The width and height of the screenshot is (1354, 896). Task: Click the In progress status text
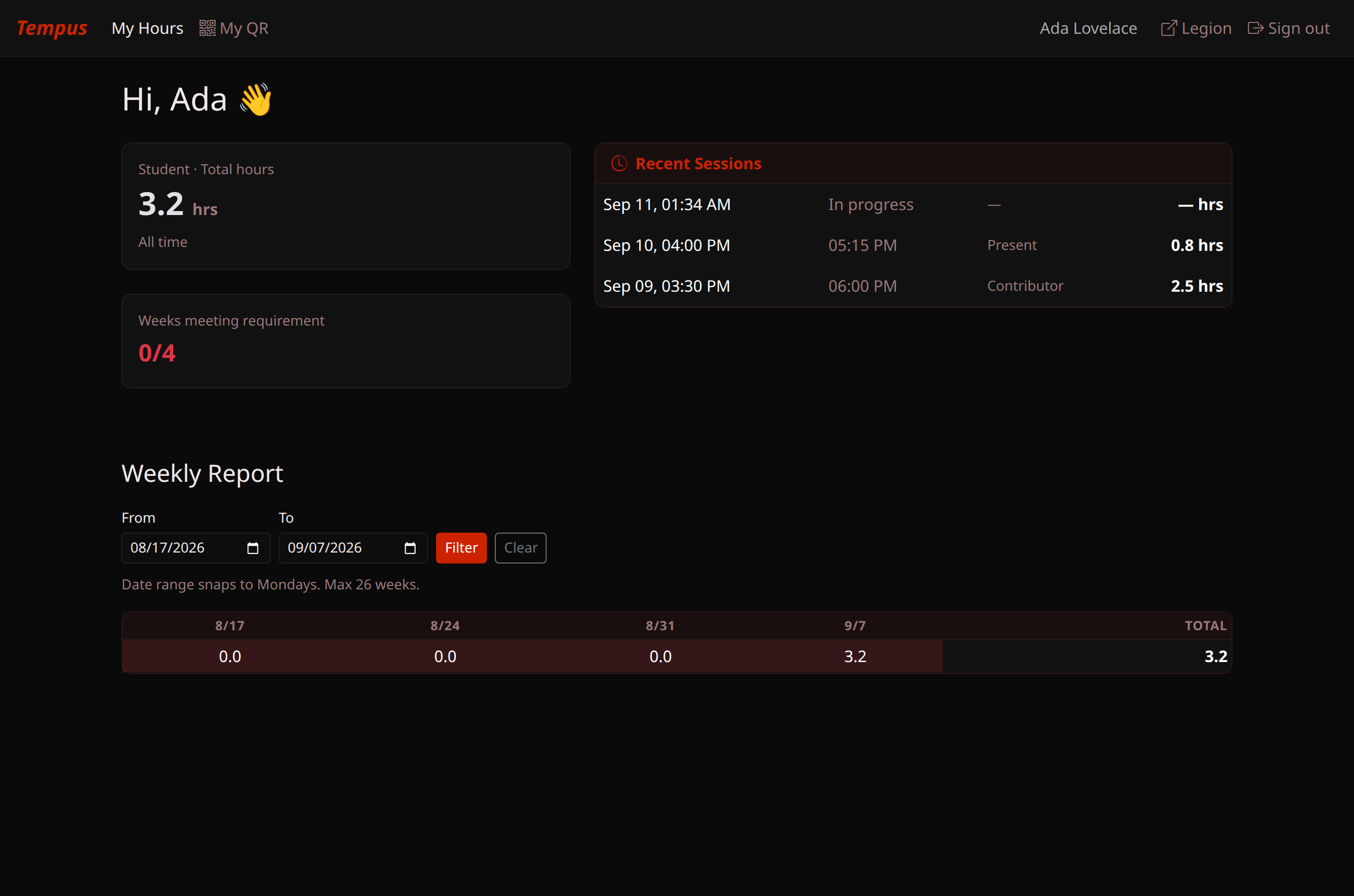pos(871,205)
